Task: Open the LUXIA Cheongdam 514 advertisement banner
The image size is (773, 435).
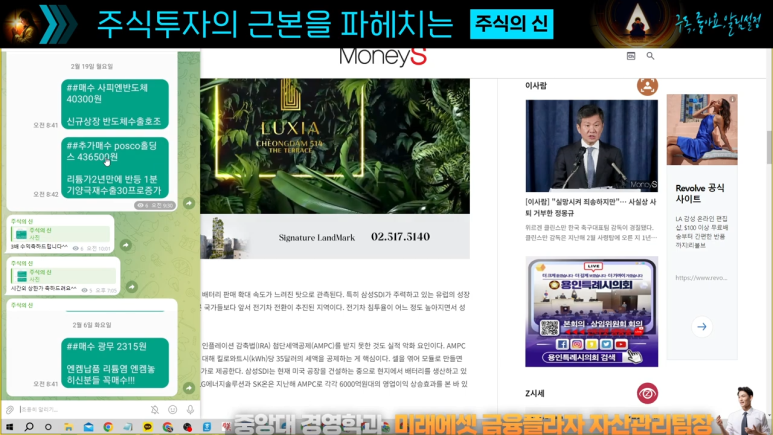Action: [x=335, y=146]
